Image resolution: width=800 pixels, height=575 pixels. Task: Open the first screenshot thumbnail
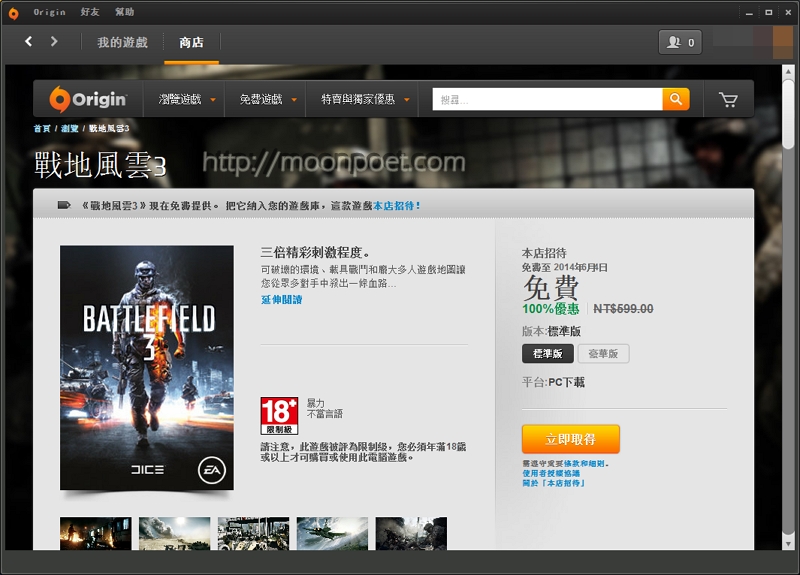point(96,533)
